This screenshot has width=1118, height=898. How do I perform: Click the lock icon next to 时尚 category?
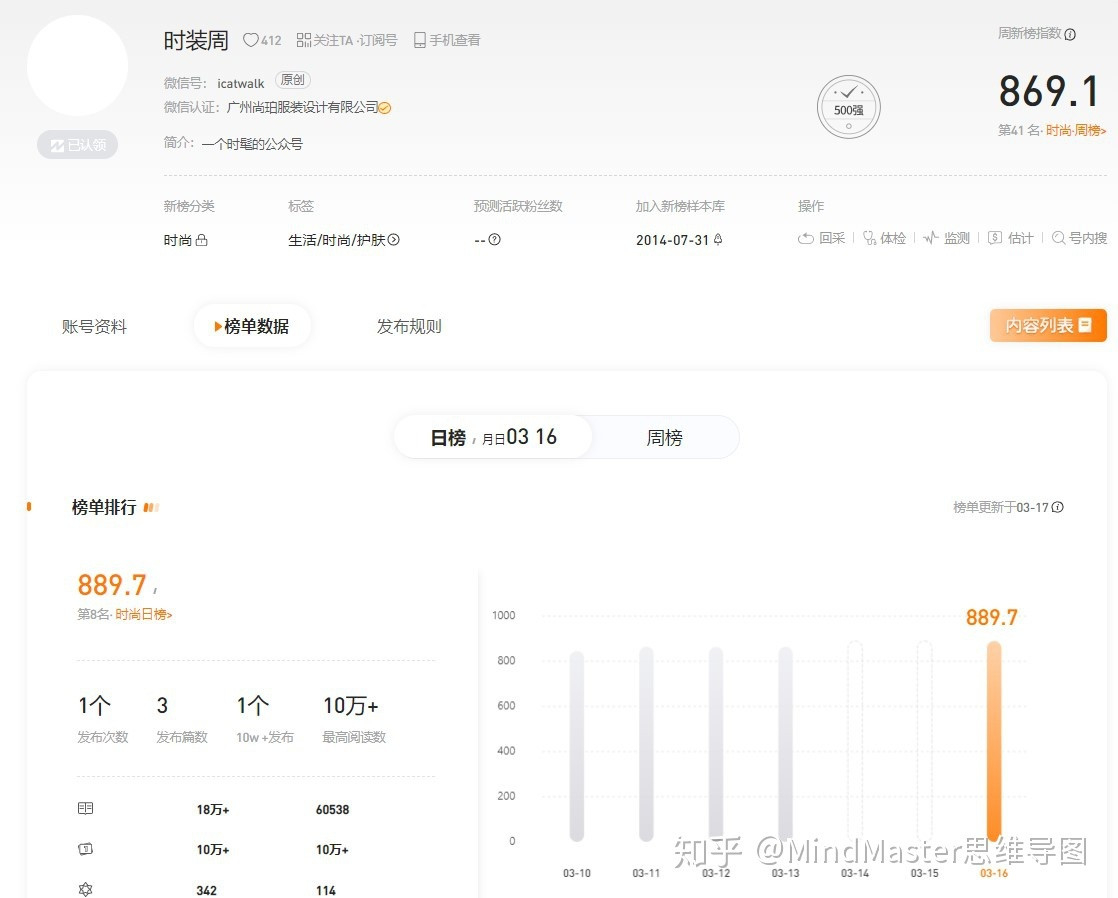202,239
